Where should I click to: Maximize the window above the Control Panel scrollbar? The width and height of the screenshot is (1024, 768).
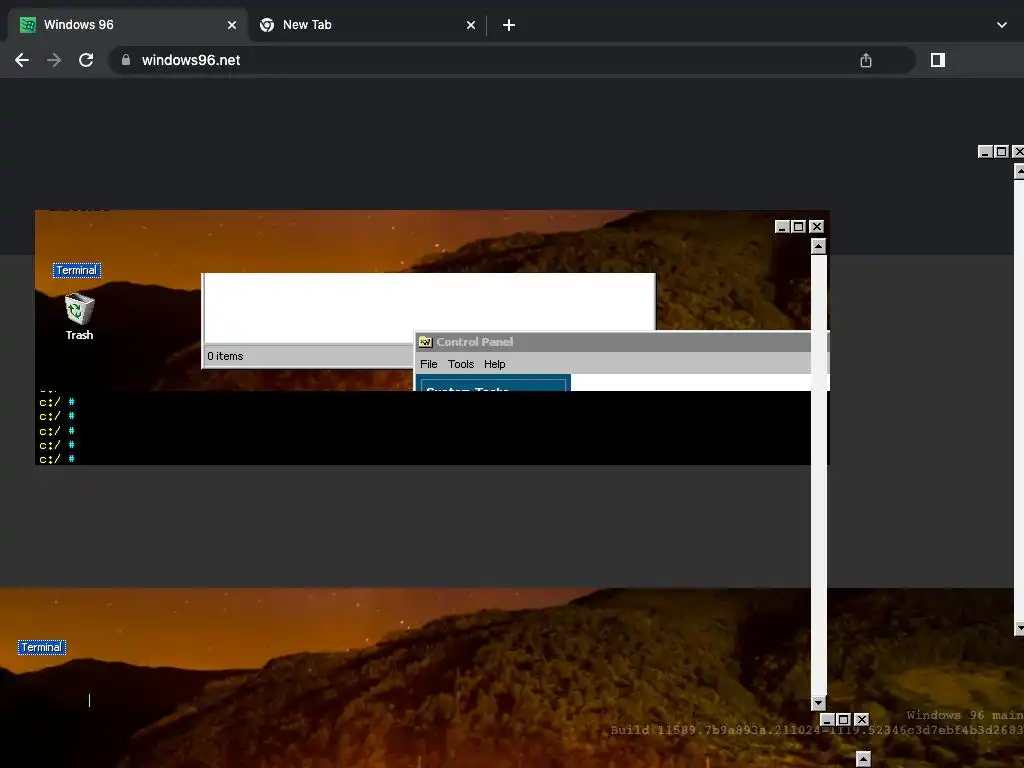point(798,227)
